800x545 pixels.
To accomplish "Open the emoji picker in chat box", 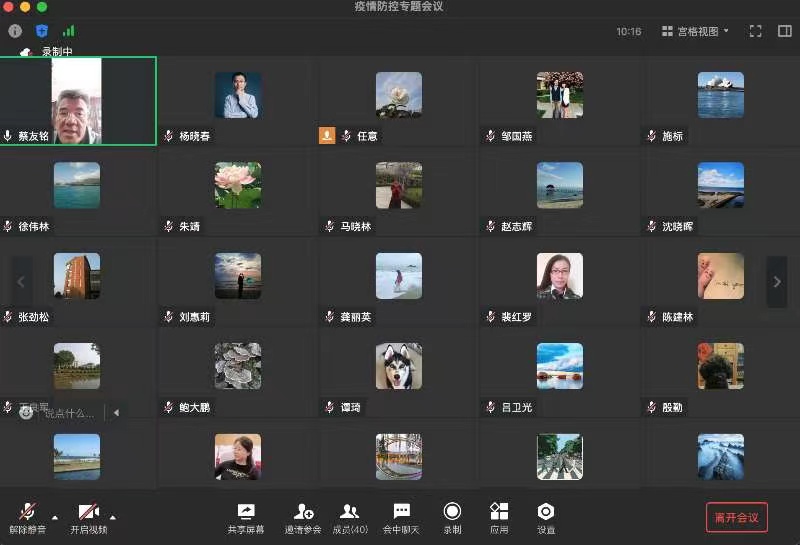I will click(26, 413).
